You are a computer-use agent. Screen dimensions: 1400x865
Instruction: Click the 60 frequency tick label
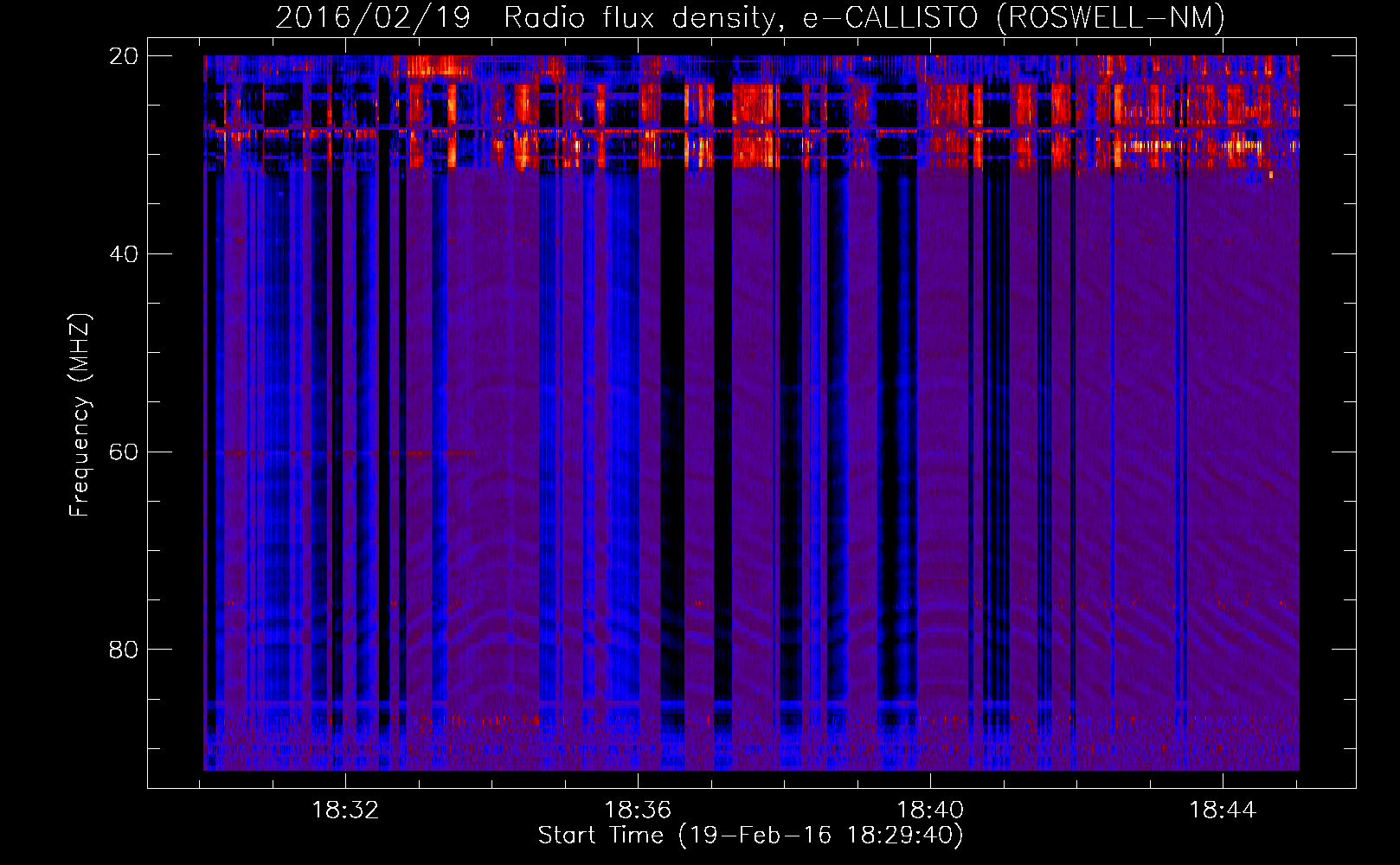tap(124, 452)
